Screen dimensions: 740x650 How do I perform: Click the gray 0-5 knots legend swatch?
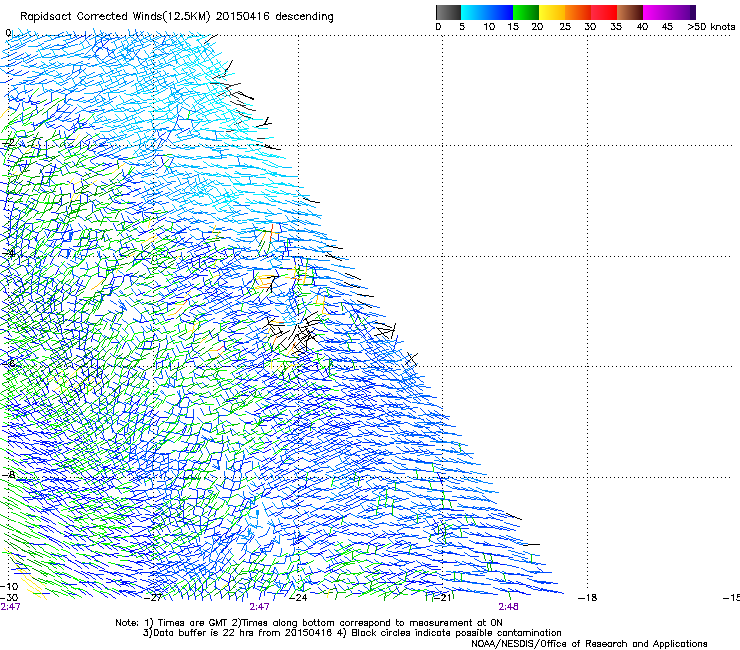[x=448, y=12]
